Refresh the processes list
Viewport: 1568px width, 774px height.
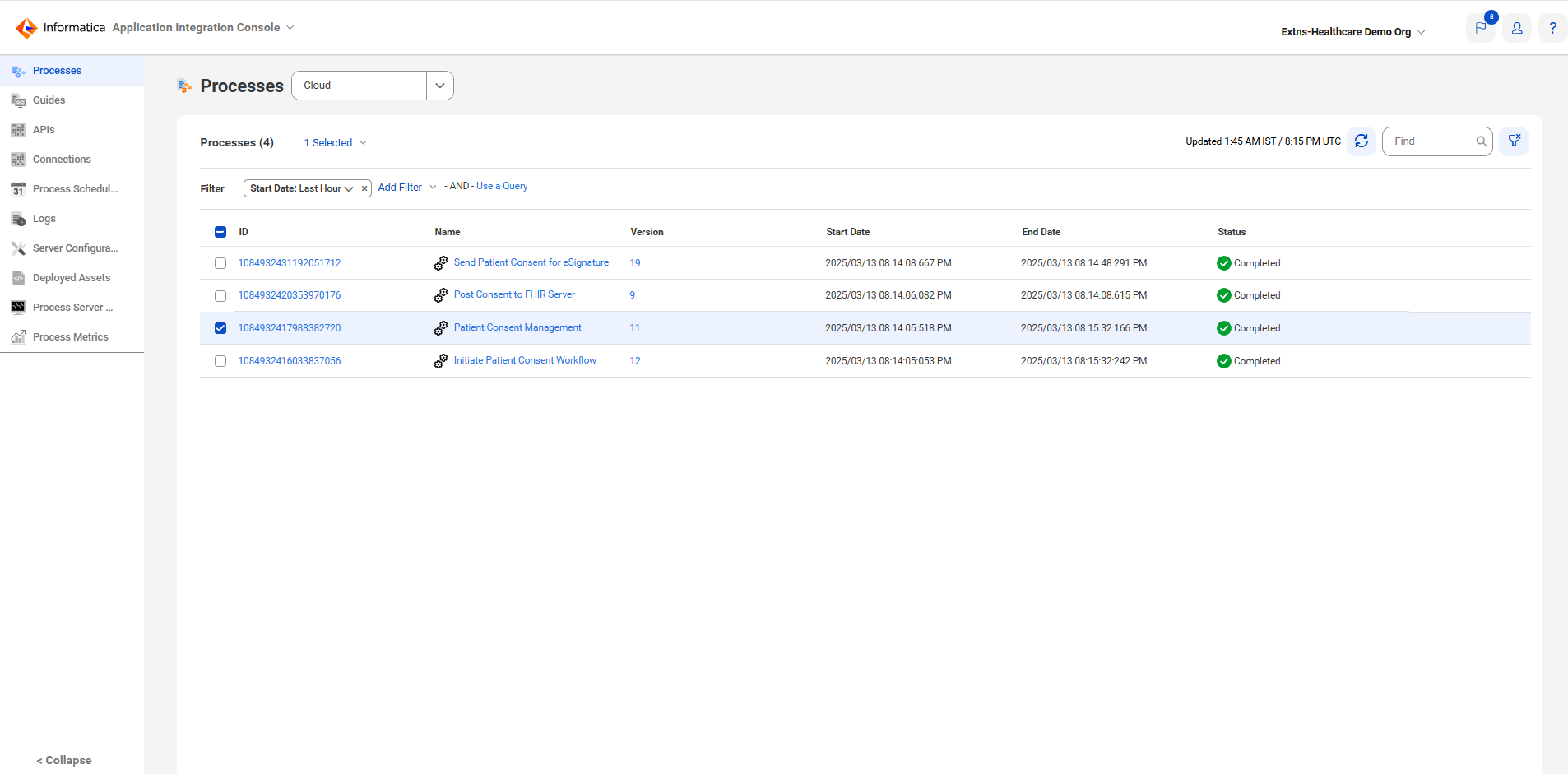tap(1362, 141)
